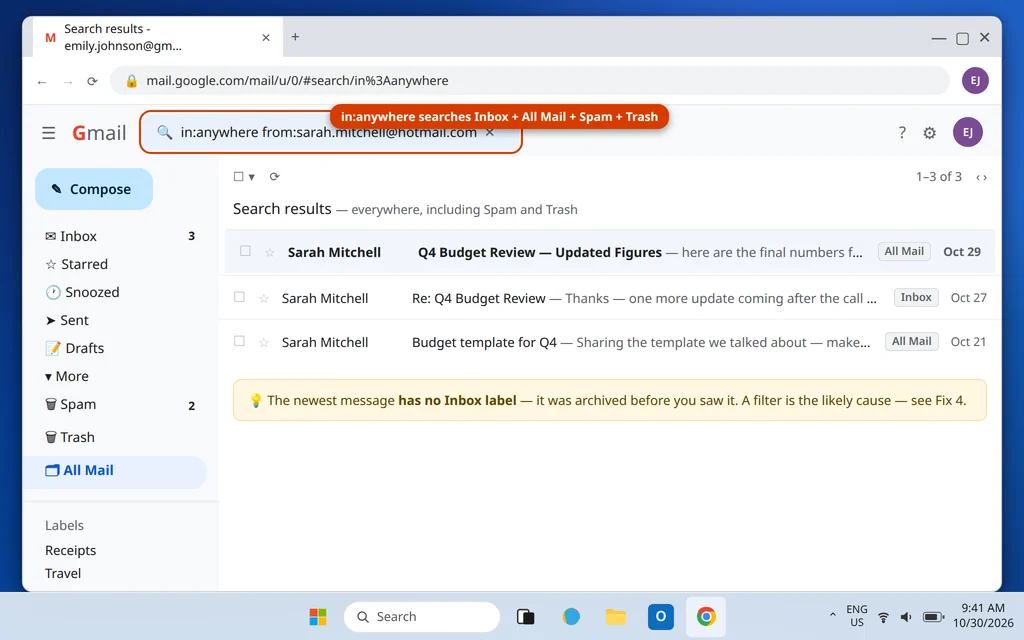Open the Spam folder

121,405
